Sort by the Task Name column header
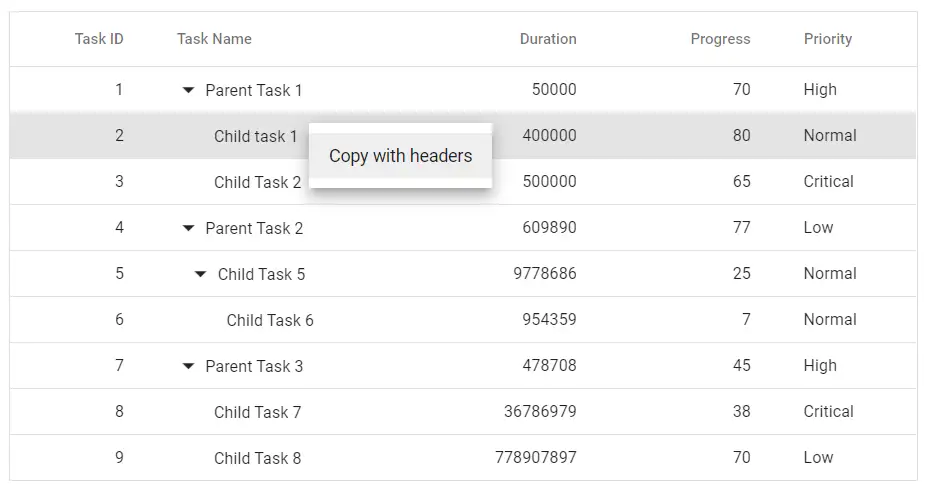 click(x=214, y=39)
